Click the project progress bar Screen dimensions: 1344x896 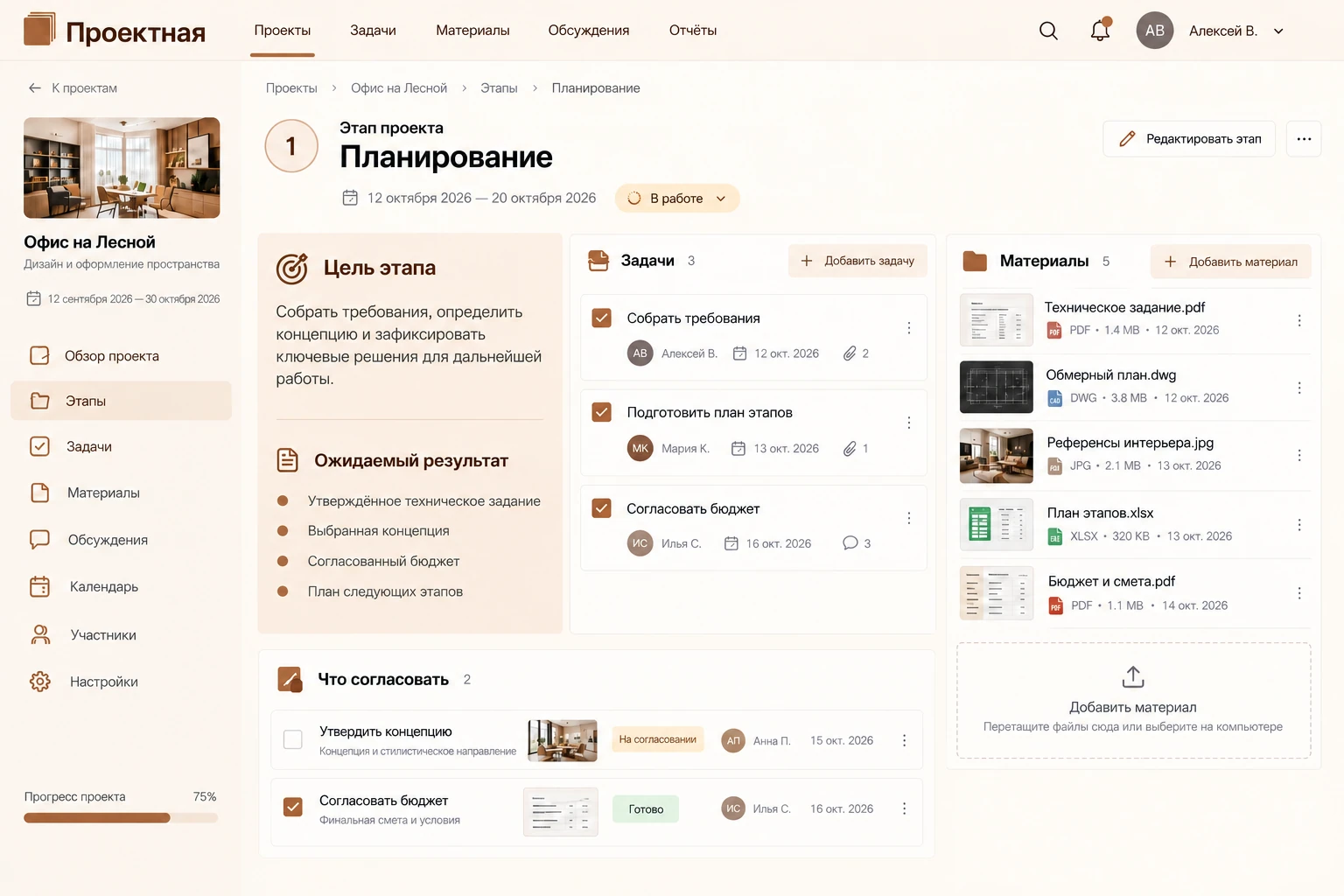(x=121, y=818)
